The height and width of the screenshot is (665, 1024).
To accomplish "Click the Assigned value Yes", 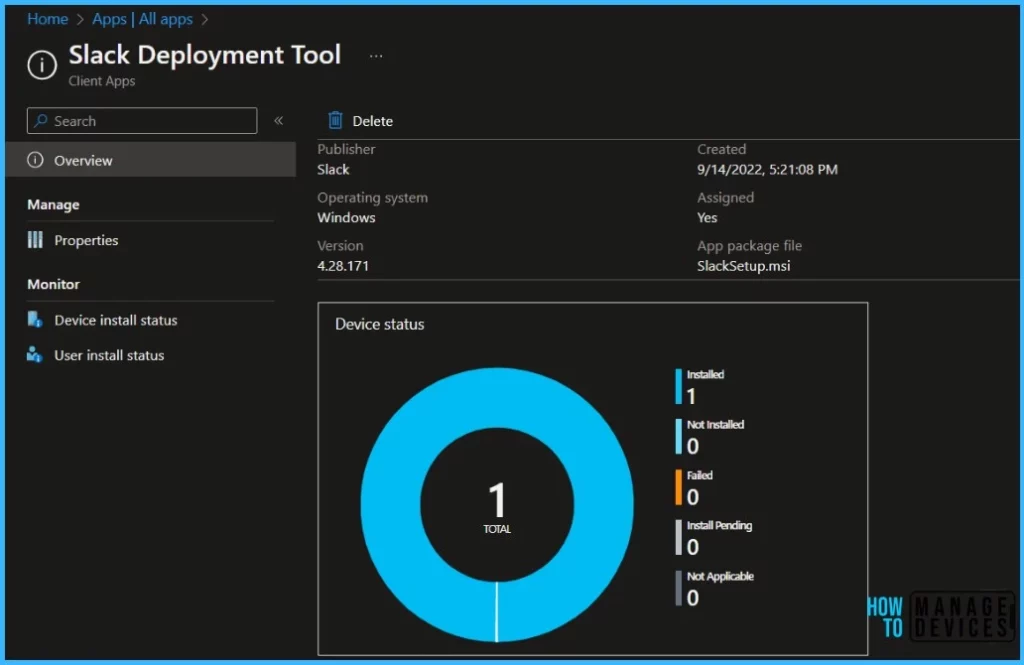I will [x=707, y=218].
